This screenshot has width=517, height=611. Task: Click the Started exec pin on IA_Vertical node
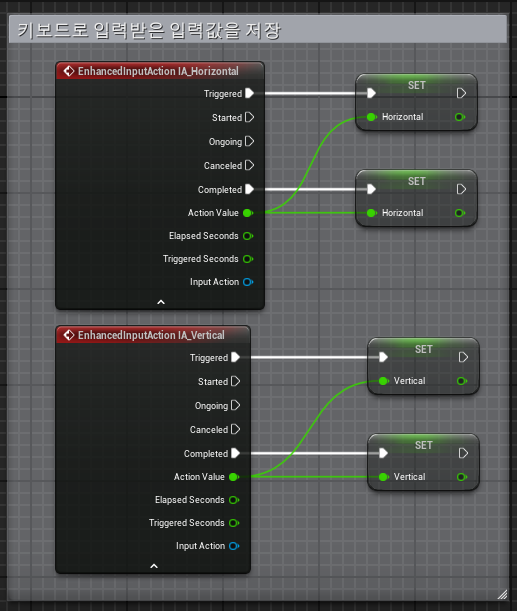236,381
